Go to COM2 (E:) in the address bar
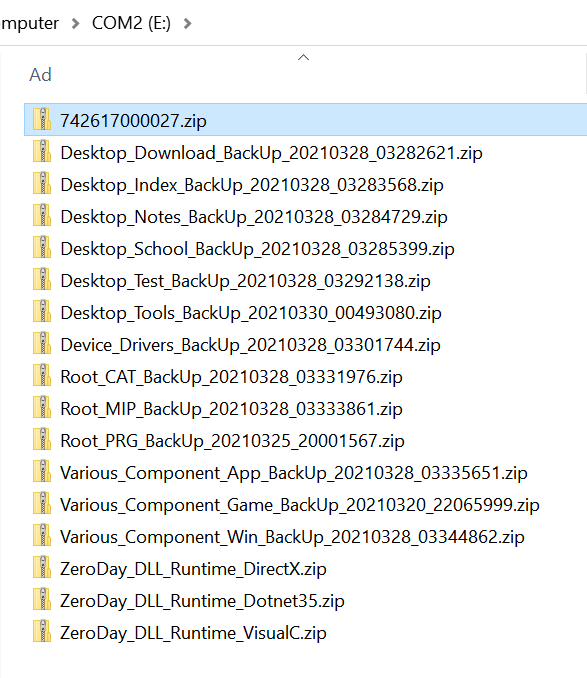 coord(131,23)
